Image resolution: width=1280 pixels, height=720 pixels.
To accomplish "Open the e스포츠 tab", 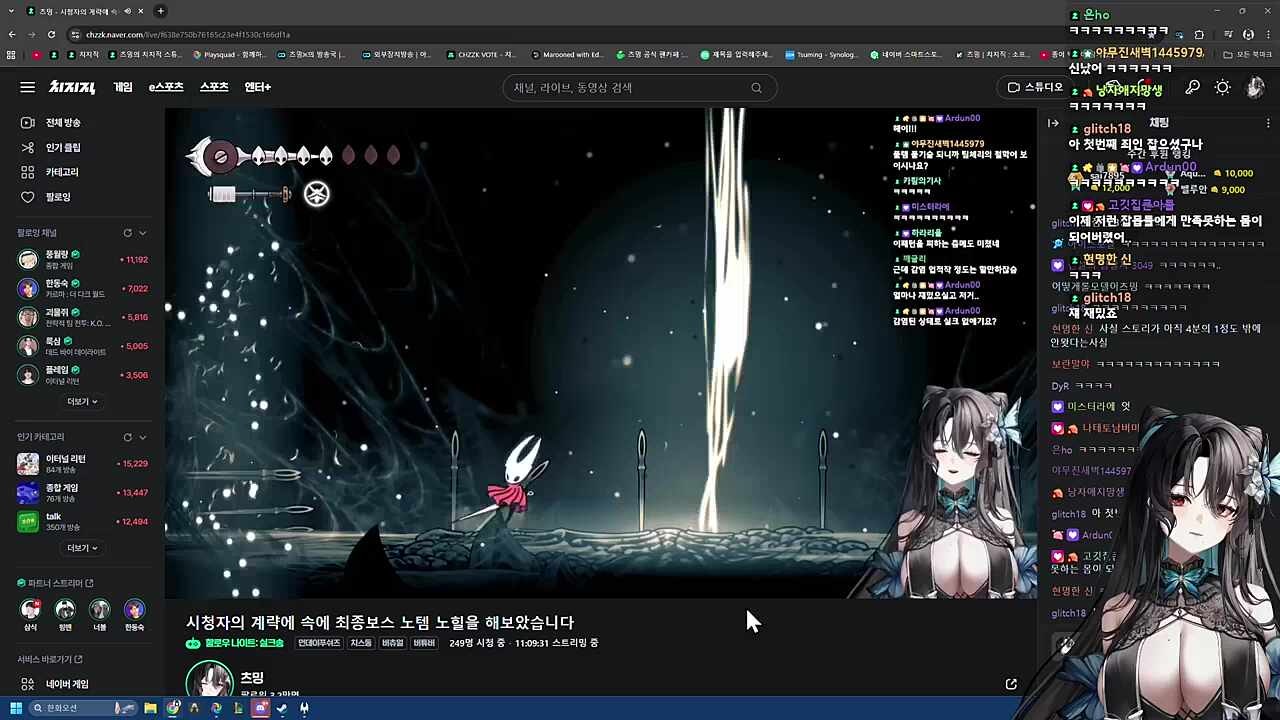I will point(166,87).
